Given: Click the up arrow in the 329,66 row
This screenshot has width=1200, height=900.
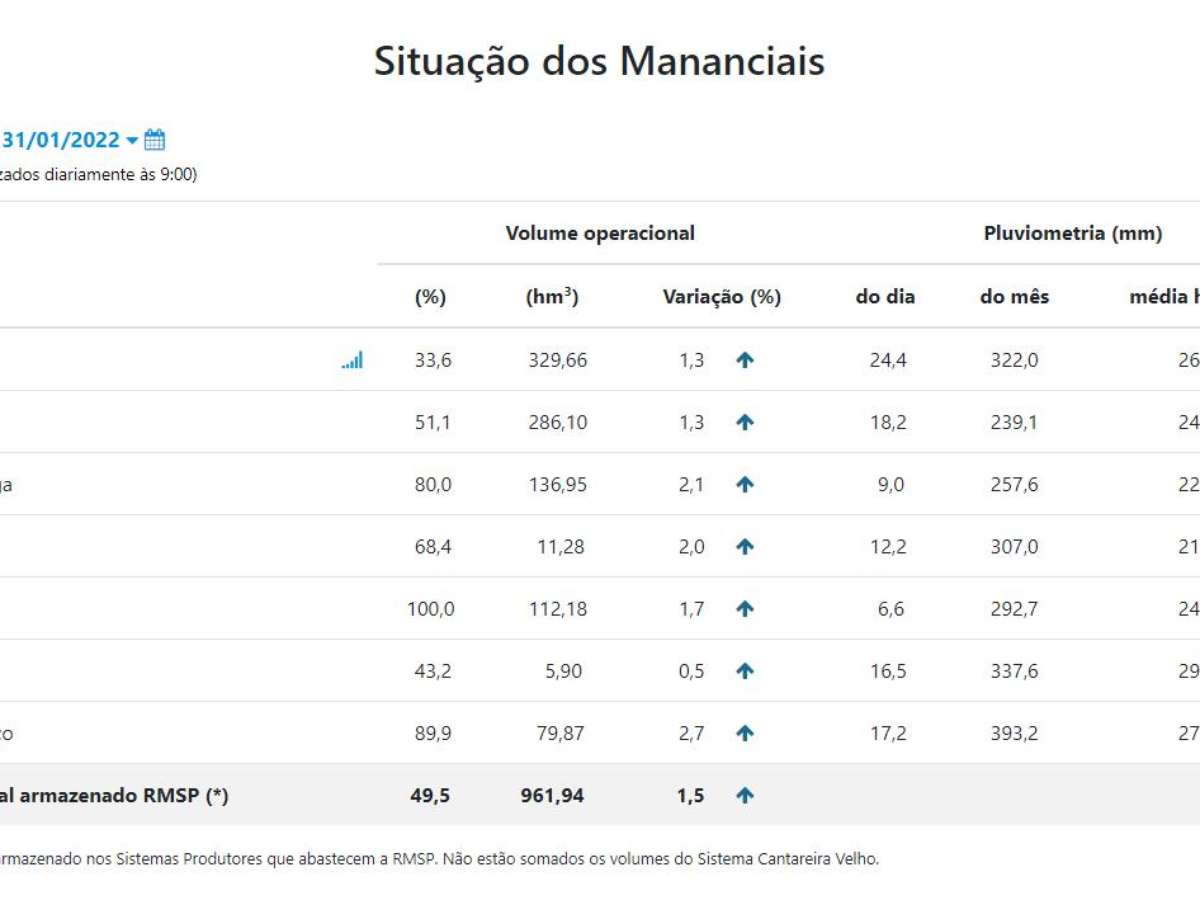Looking at the screenshot, I should pos(744,361).
